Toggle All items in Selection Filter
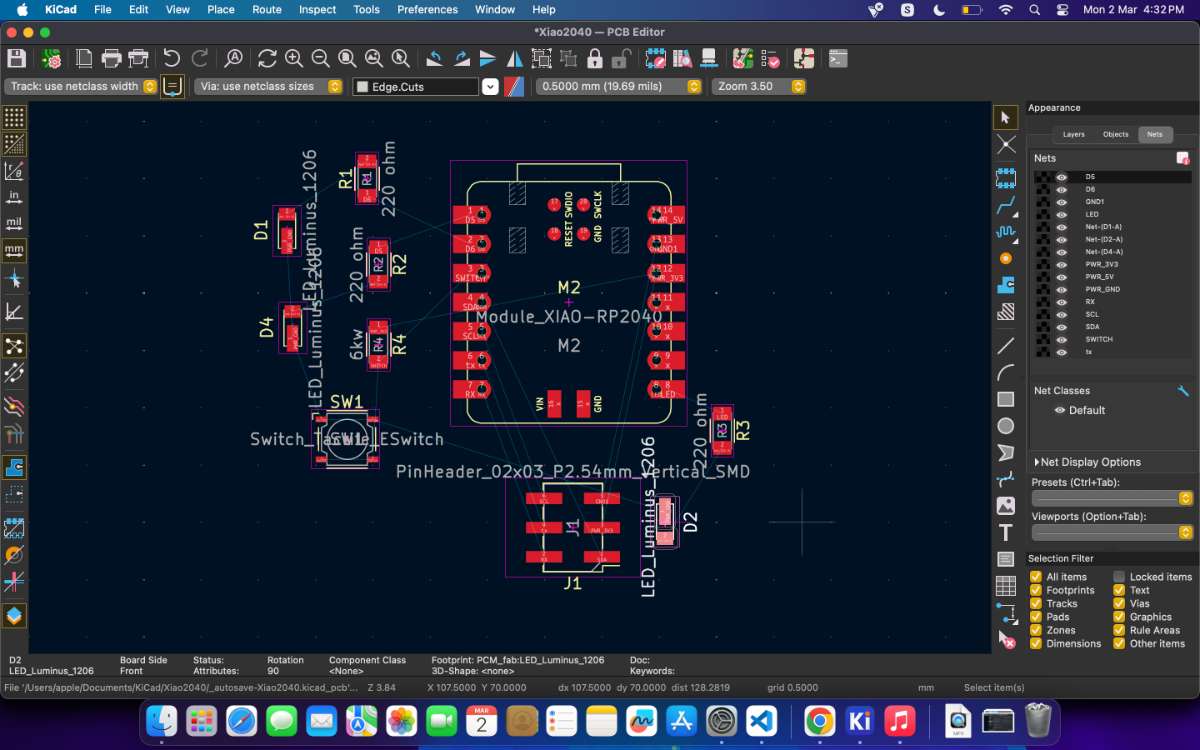The image size is (1200, 750). coord(1037,577)
